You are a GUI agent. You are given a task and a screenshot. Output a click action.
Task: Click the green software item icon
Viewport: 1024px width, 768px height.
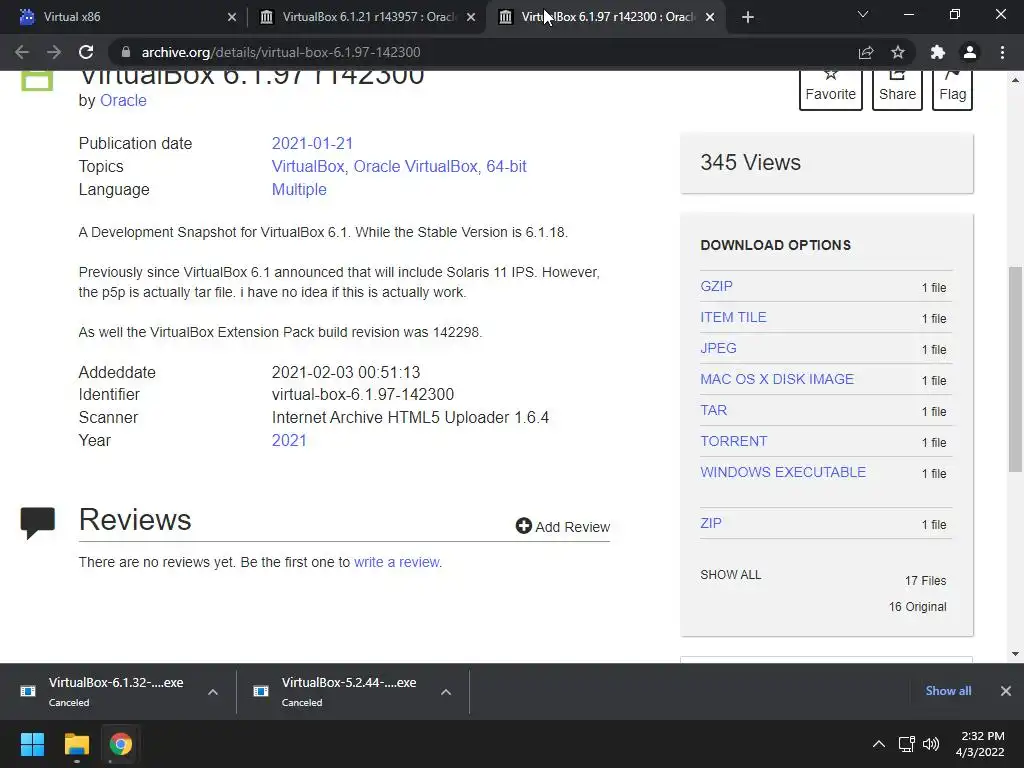pos(37,80)
